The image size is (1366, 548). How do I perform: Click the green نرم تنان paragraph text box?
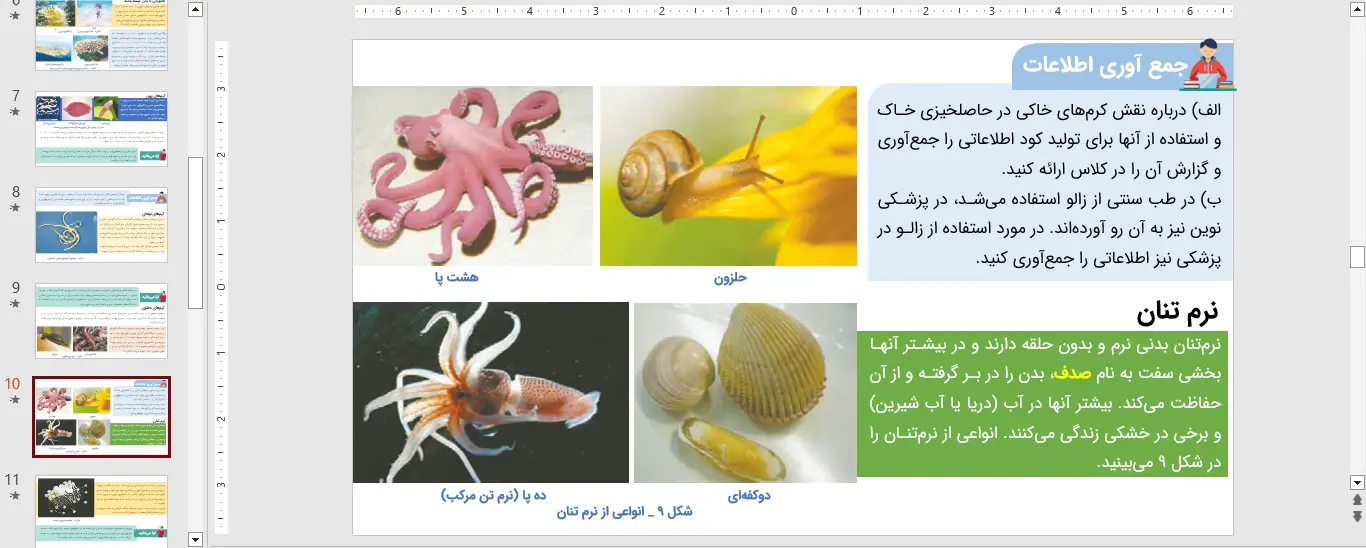pos(1042,404)
